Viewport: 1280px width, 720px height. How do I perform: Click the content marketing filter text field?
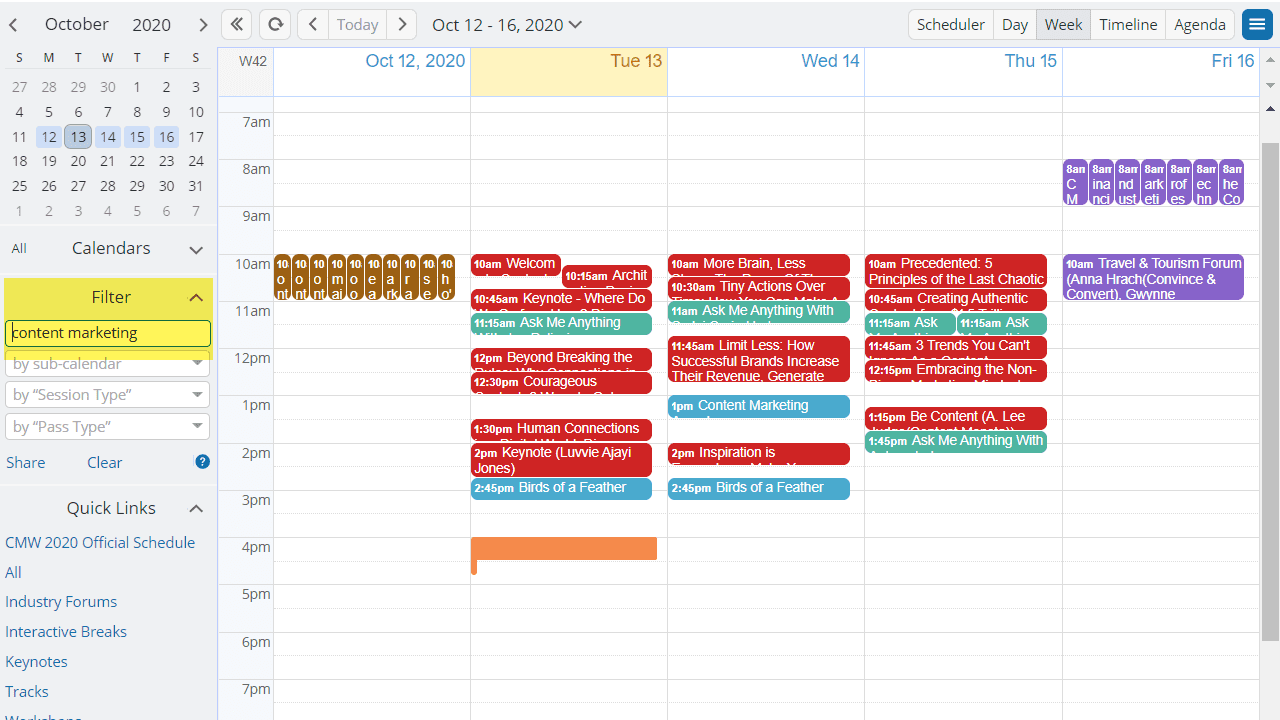107,333
